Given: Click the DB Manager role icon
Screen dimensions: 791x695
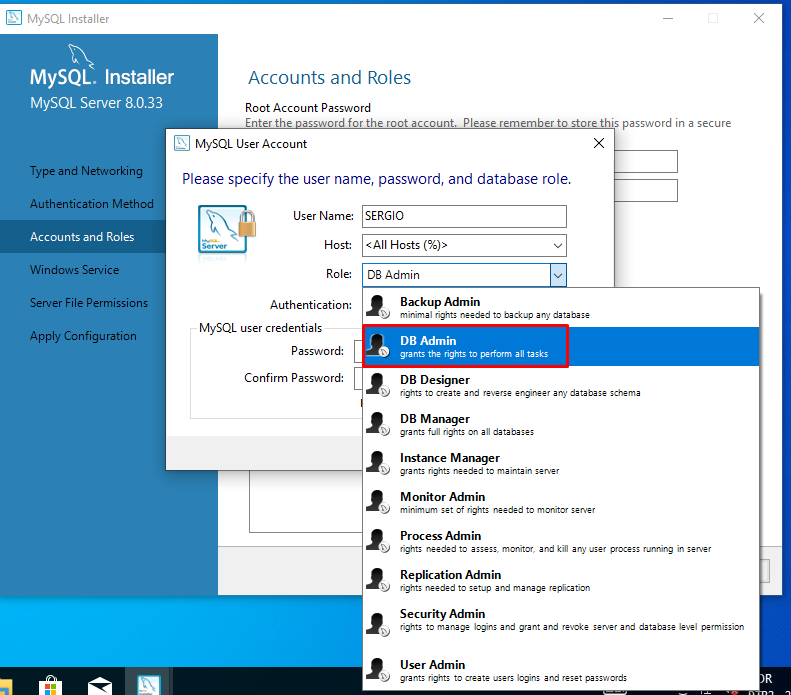Looking at the screenshot, I should (377, 424).
